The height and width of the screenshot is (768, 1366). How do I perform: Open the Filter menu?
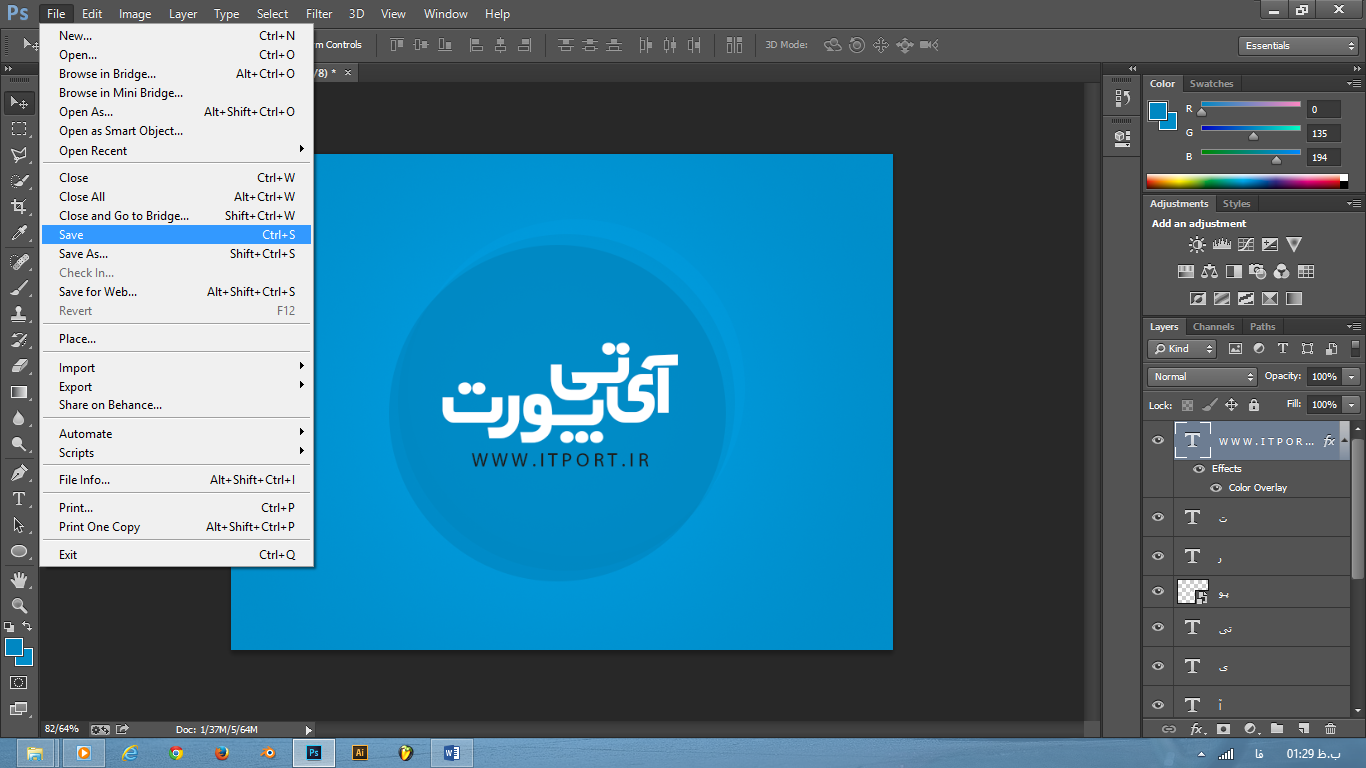pos(319,14)
